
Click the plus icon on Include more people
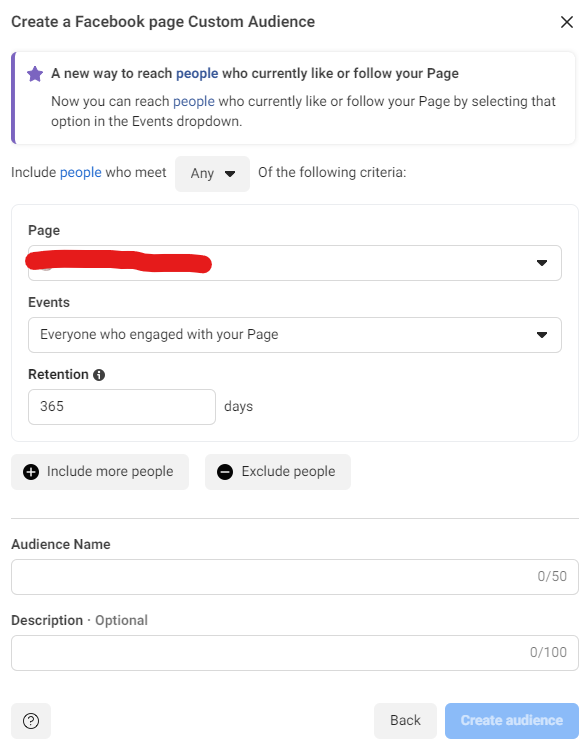pos(31,472)
